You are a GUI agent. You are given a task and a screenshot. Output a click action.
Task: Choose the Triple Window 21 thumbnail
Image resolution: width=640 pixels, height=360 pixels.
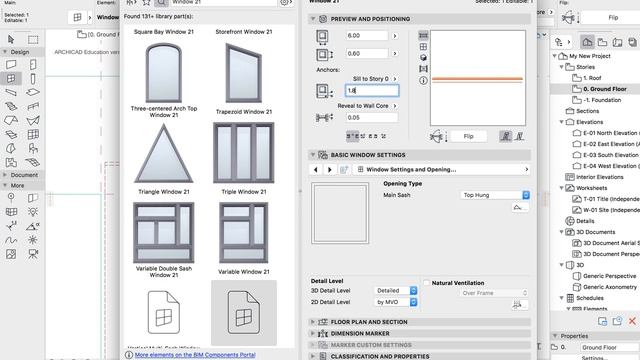point(244,153)
